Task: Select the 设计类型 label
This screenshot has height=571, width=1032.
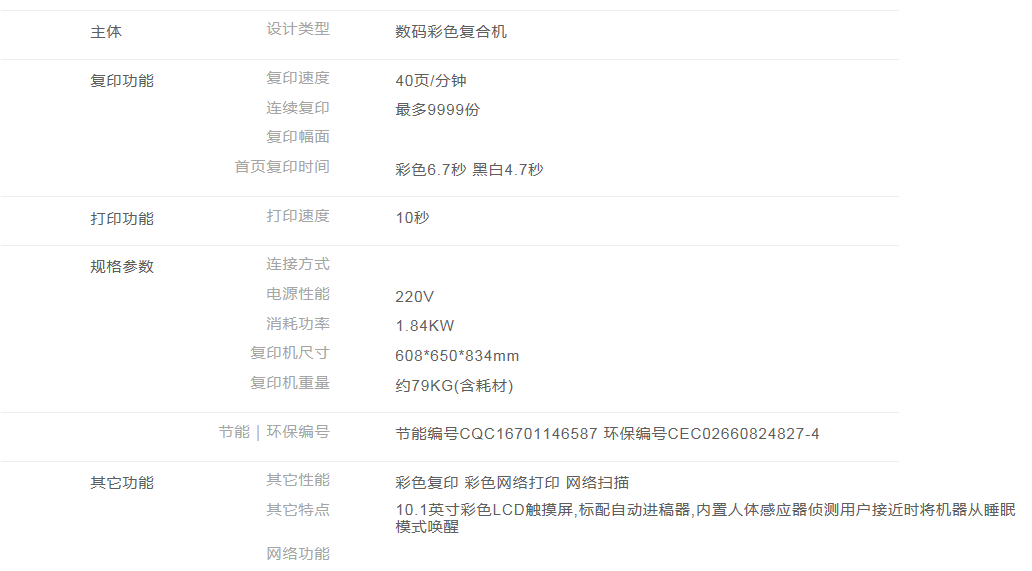Action: tap(297, 29)
